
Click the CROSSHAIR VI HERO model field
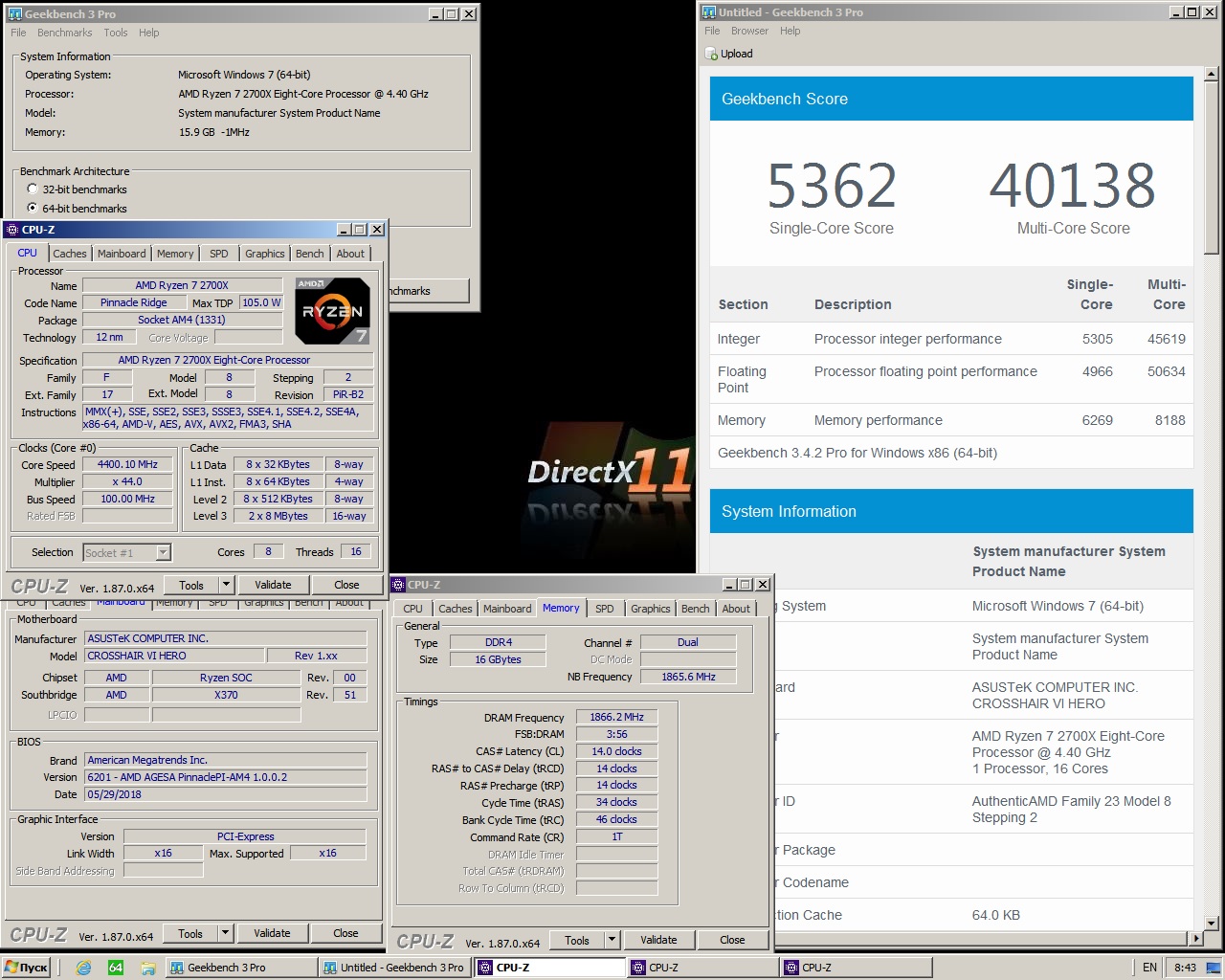click(x=176, y=656)
